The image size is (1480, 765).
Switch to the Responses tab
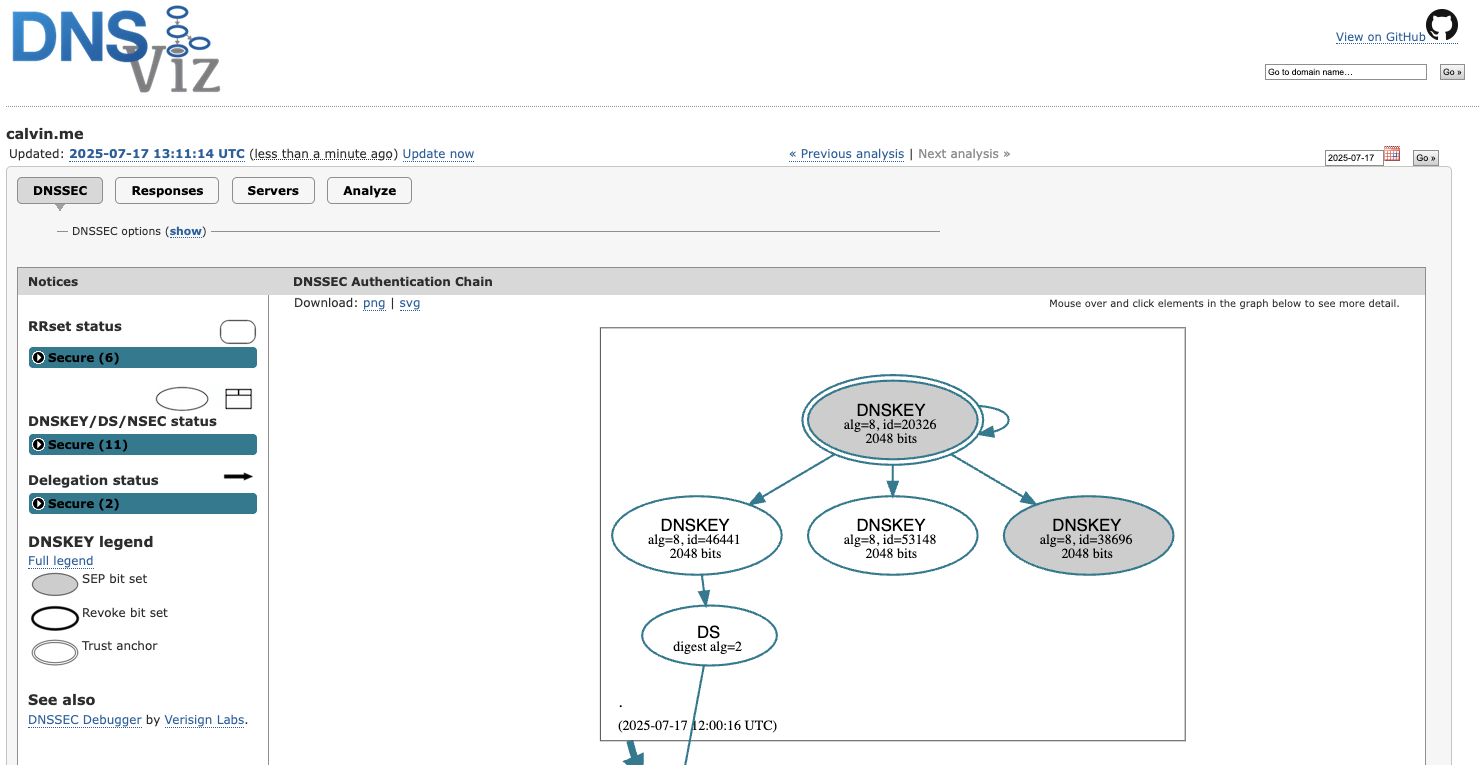pos(167,191)
